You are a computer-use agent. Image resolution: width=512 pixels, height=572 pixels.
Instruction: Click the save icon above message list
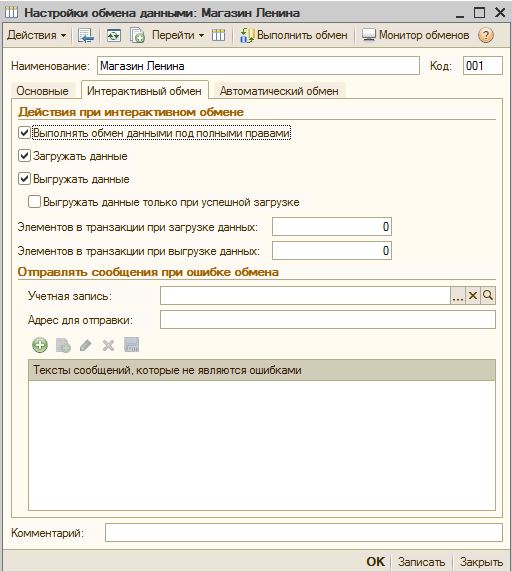pos(132,345)
